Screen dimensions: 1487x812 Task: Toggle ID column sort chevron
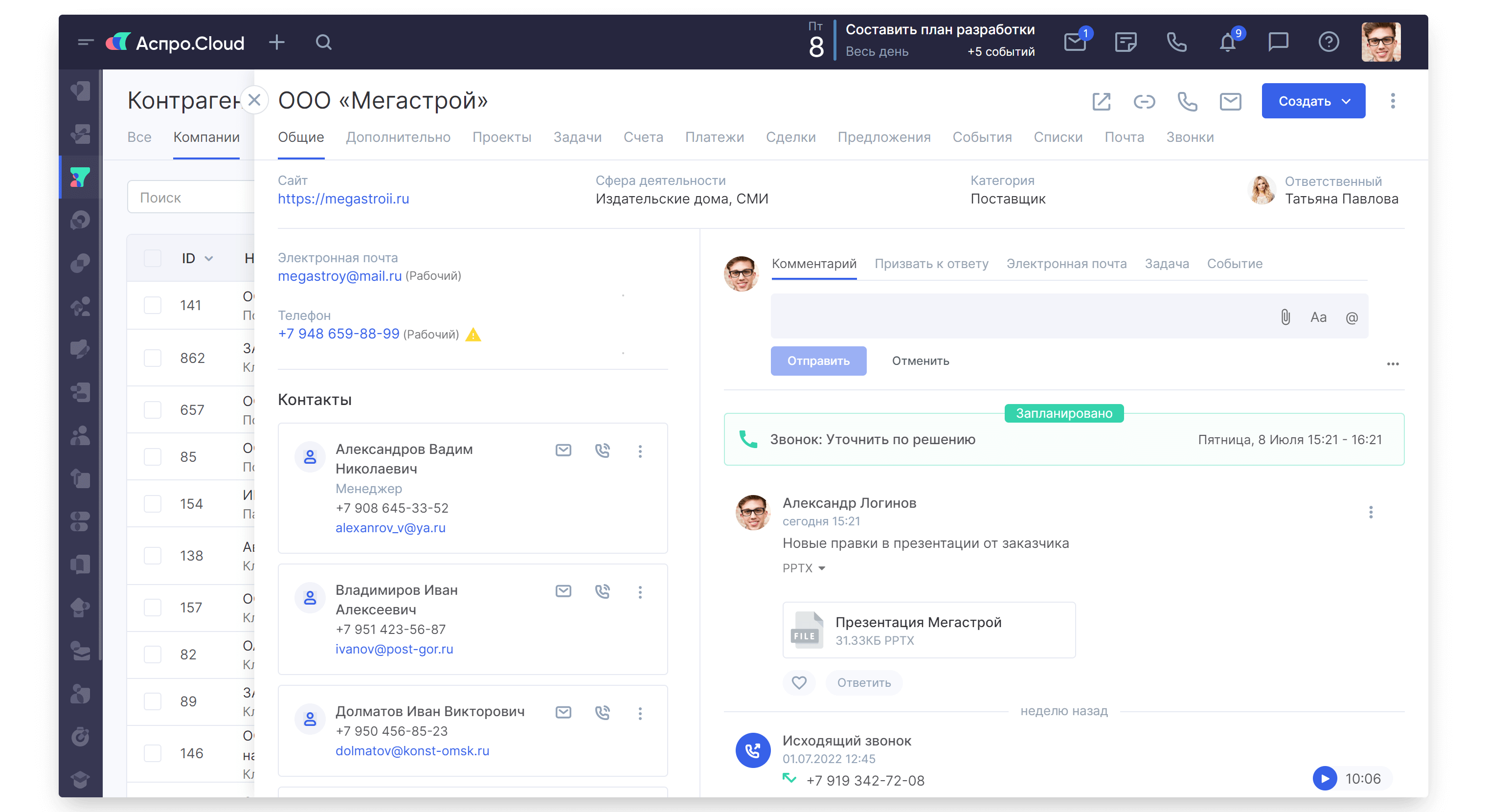pos(209,259)
